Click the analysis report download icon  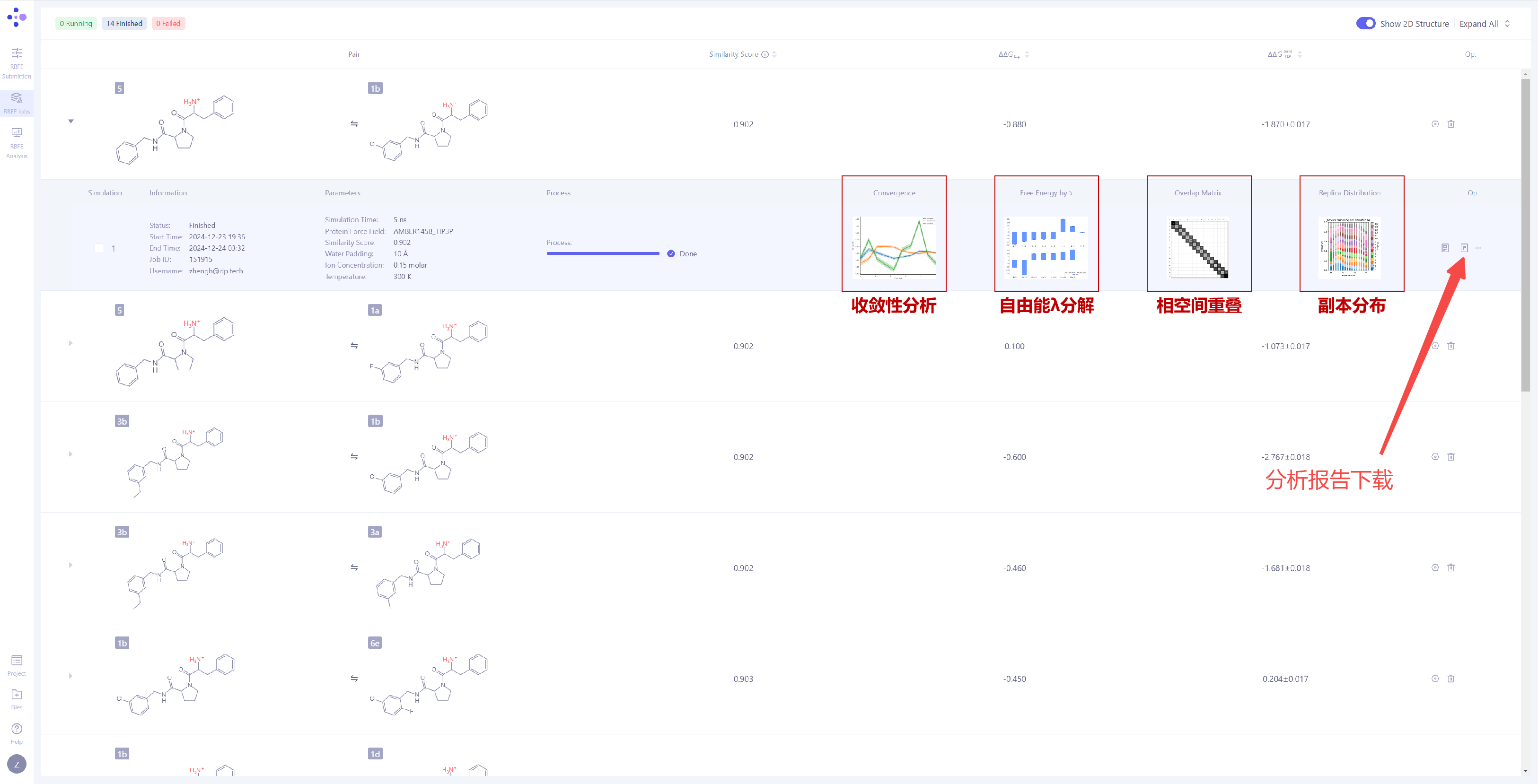[x=1464, y=248]
